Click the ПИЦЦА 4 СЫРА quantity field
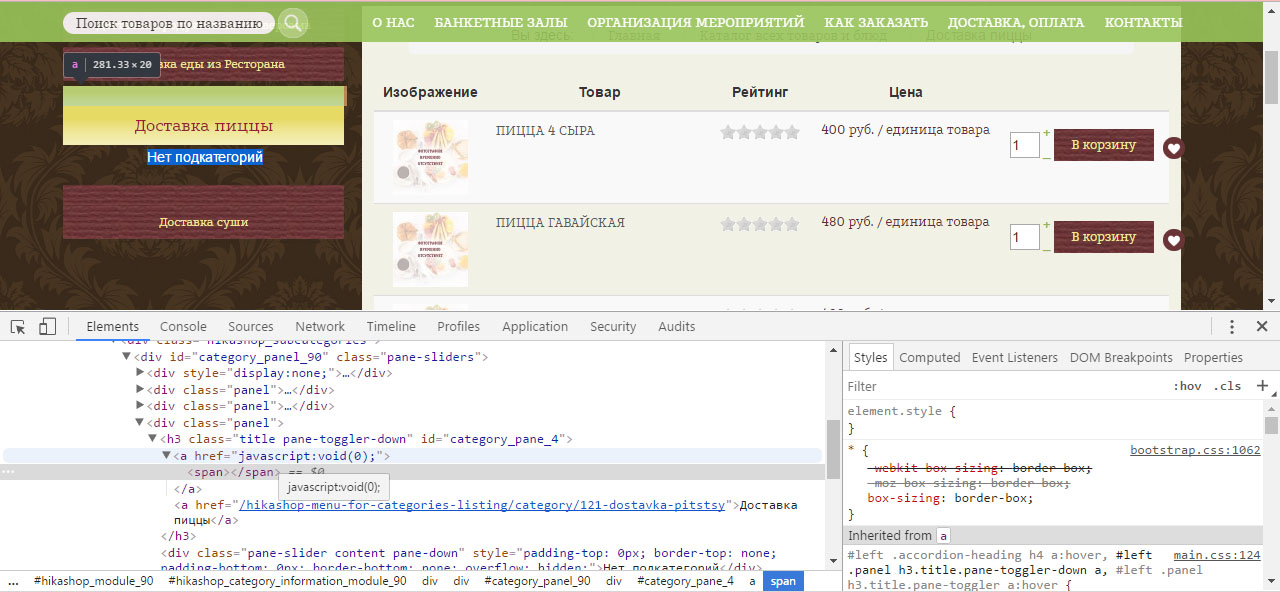 [1025, 145]
